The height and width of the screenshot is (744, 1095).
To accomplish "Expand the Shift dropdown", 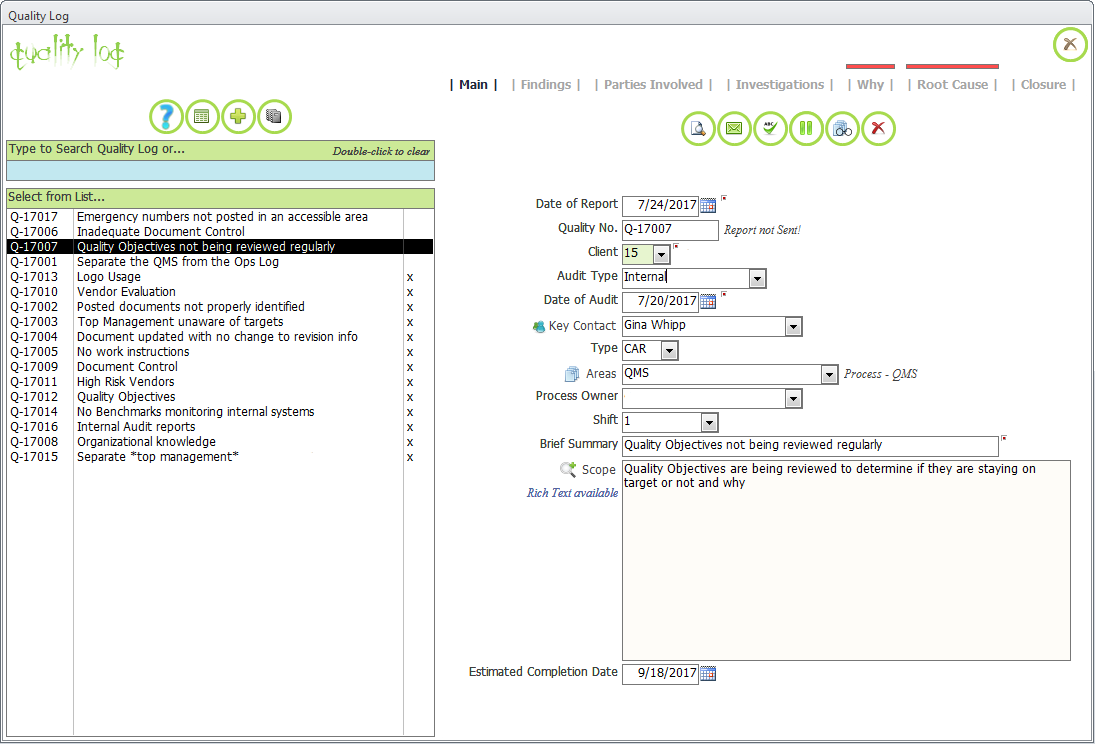I will point(709,422).
